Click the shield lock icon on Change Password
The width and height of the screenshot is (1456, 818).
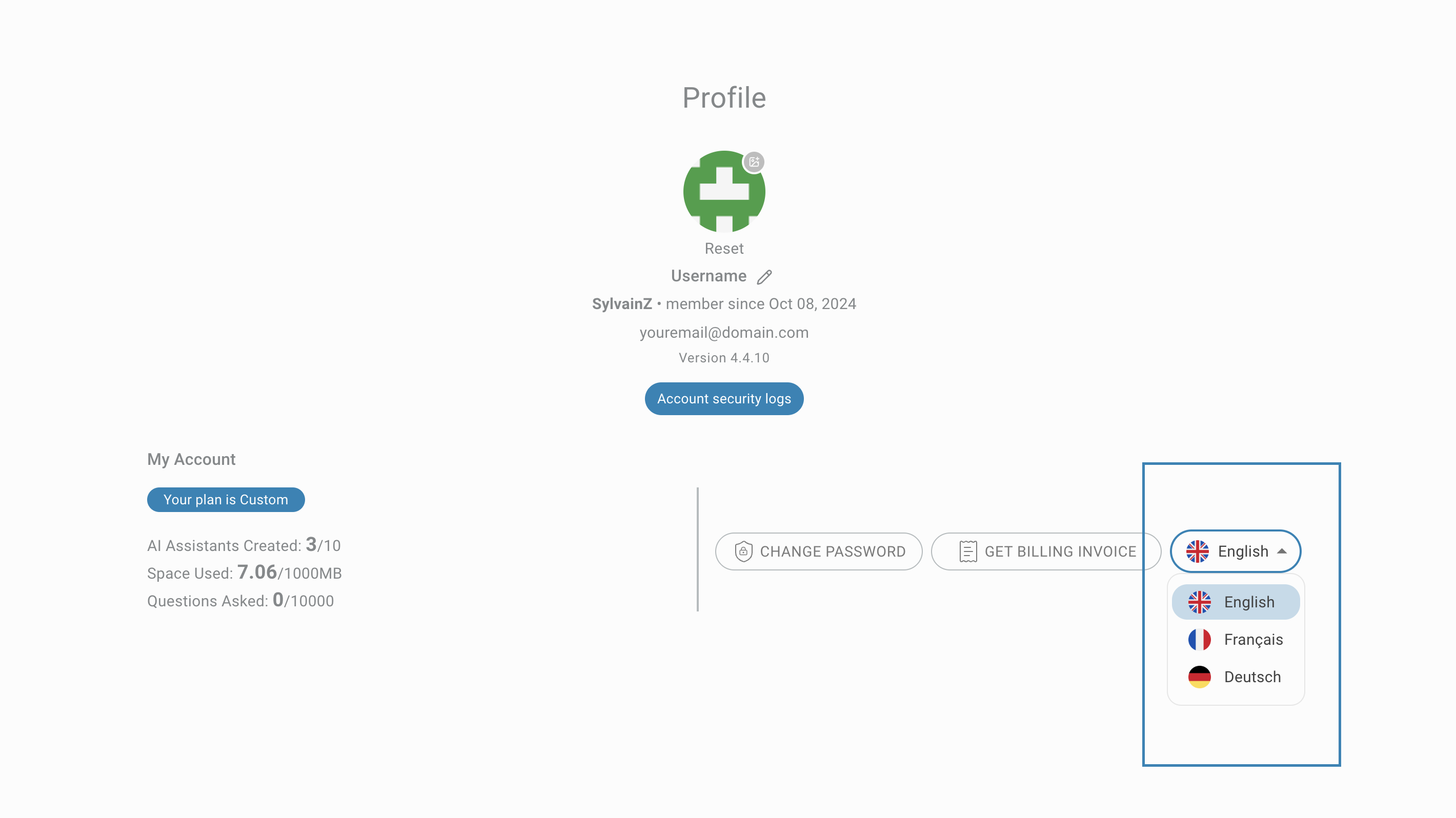coord(743,551)
